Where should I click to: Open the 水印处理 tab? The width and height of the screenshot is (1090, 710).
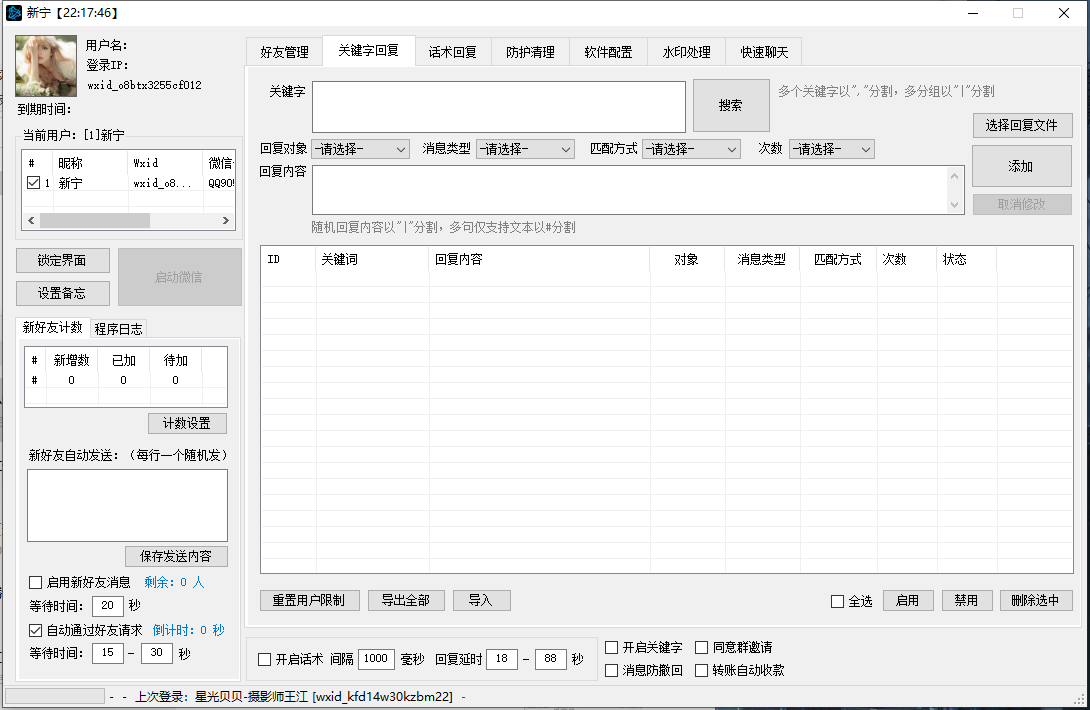click(x=686, y=52)
